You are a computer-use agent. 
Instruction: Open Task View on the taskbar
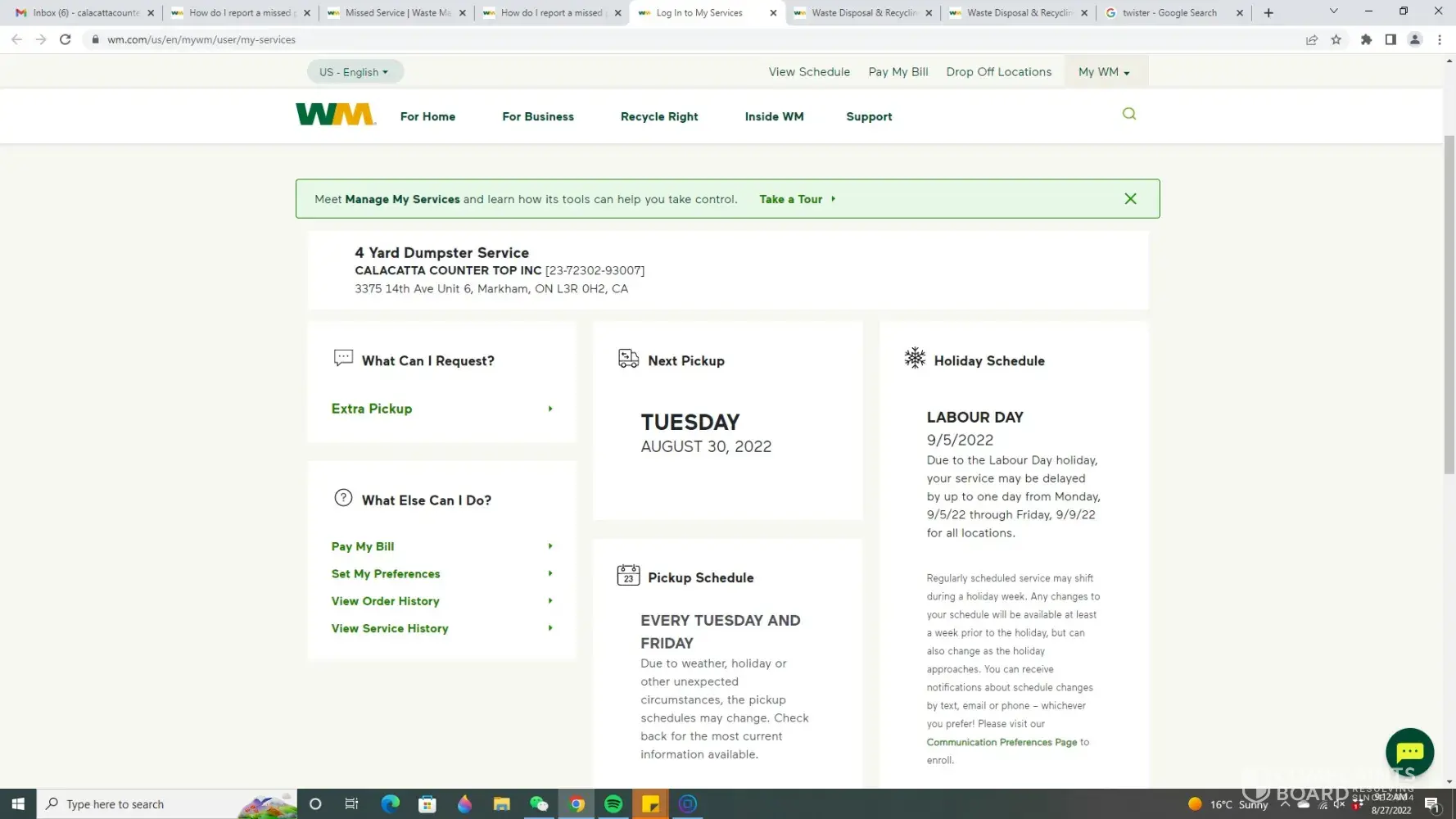[351, 804]
